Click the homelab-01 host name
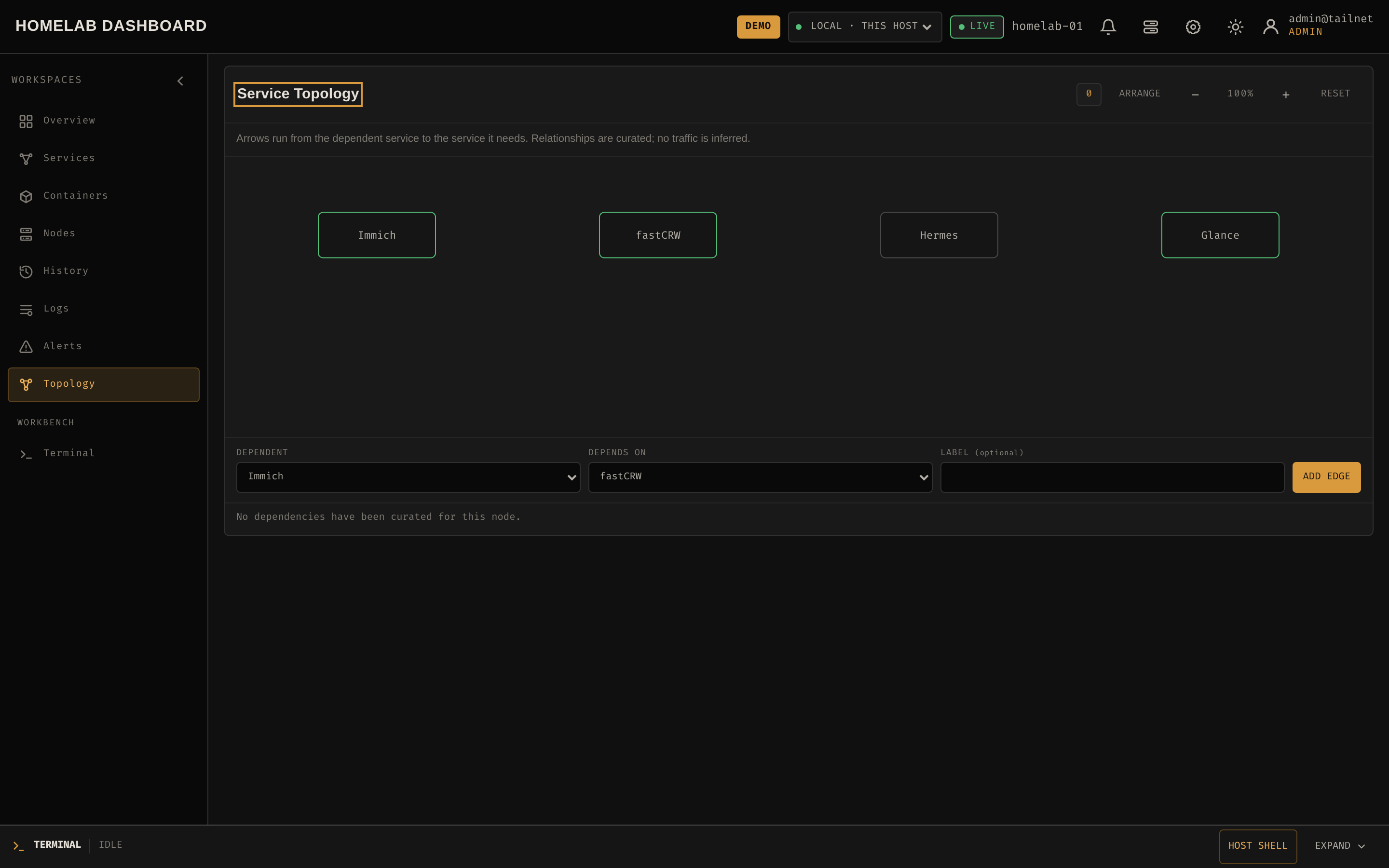The height and width of the screenshot is (868, 1389). tap(1047, 27)
